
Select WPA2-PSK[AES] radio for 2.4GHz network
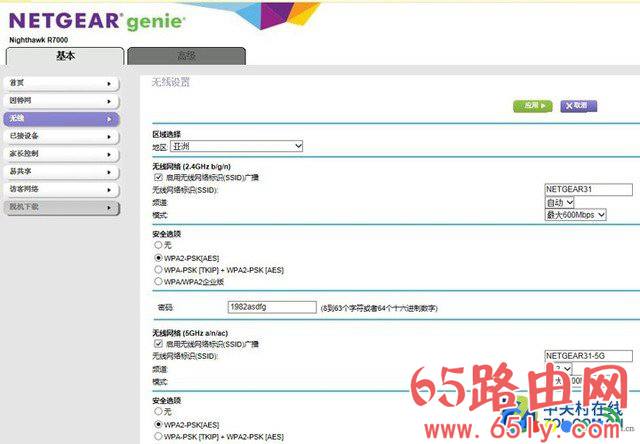point(158,258)
